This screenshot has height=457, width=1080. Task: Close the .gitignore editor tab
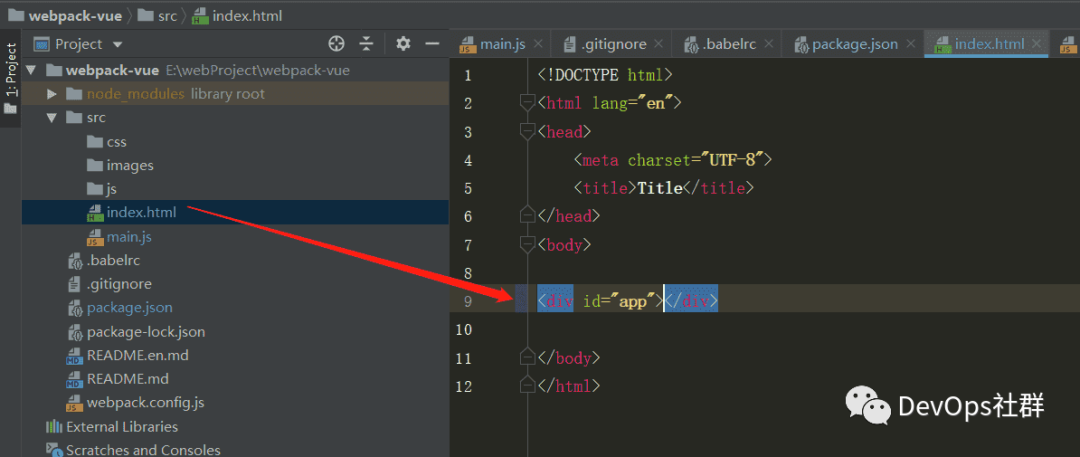click(659, 45)
